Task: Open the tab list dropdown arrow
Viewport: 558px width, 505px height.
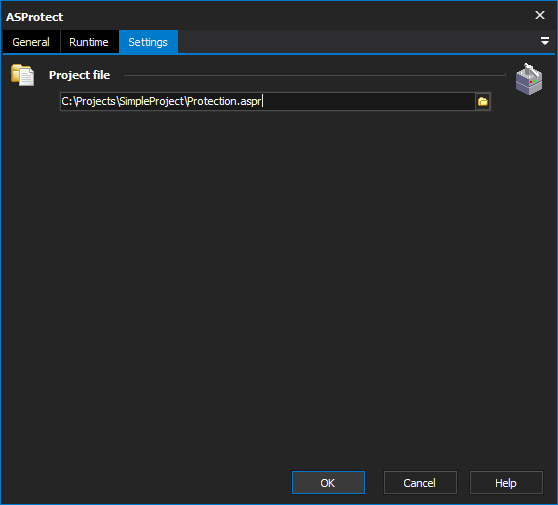Action: point(544,41)
